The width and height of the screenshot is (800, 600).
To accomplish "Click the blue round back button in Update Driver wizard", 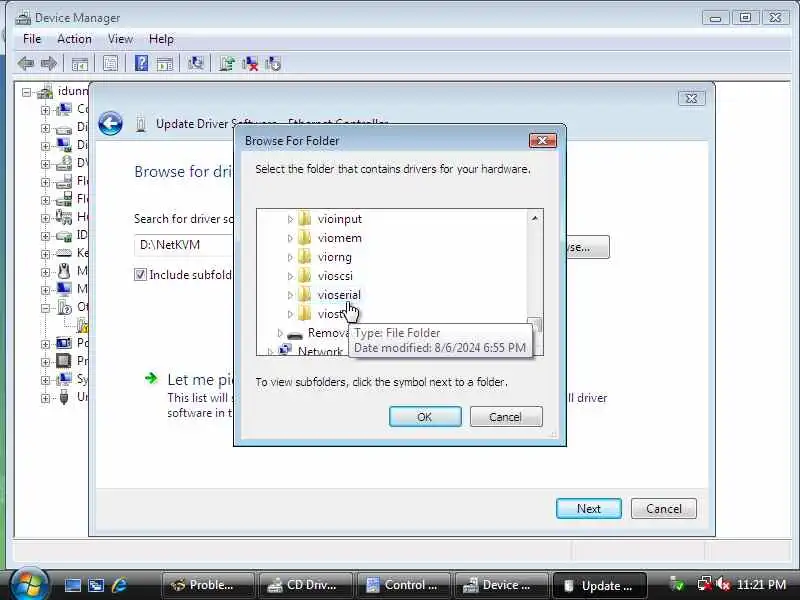I will tap(110, 123).
